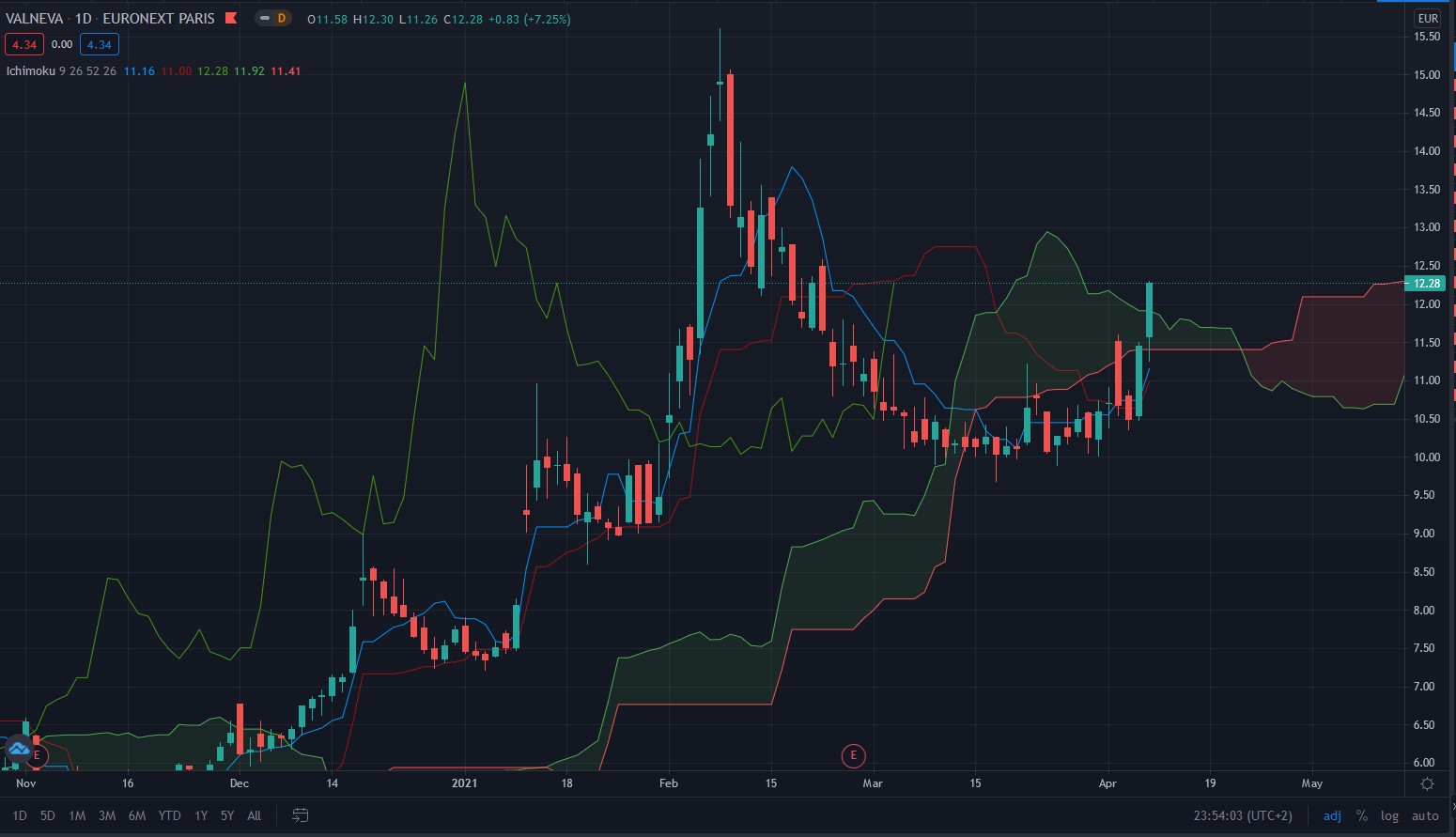The image size is (1456, 837).
Task: Click the Ichimoku blue value 11.16
Action: point(139,71)
